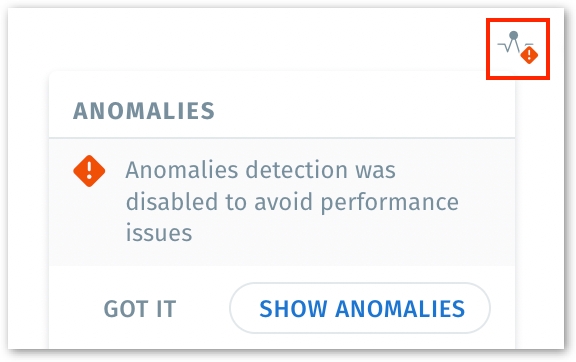The image size is (576, 362).
Task: Click the rounded outlined SHOW ANOMALIES pill
Action: pyautogui.click(x=360, y=308)
